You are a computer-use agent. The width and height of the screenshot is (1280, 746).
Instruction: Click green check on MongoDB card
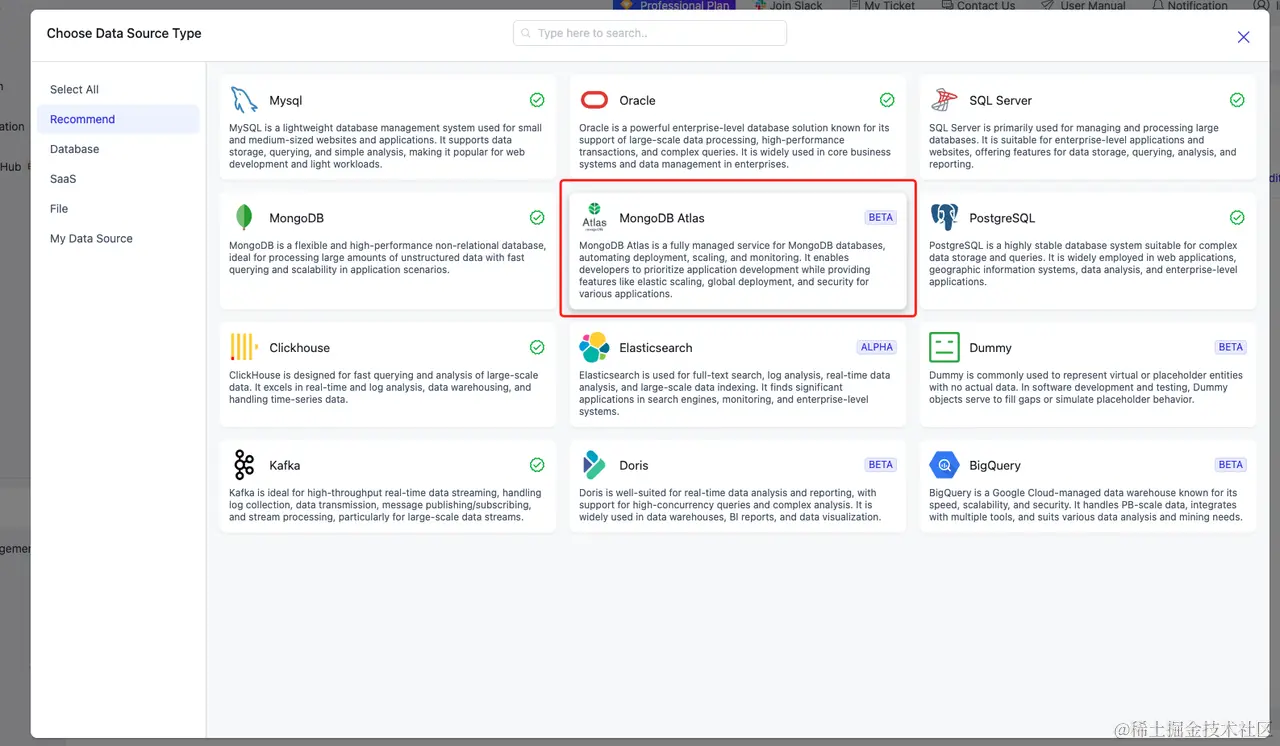[x=537, y=218]
